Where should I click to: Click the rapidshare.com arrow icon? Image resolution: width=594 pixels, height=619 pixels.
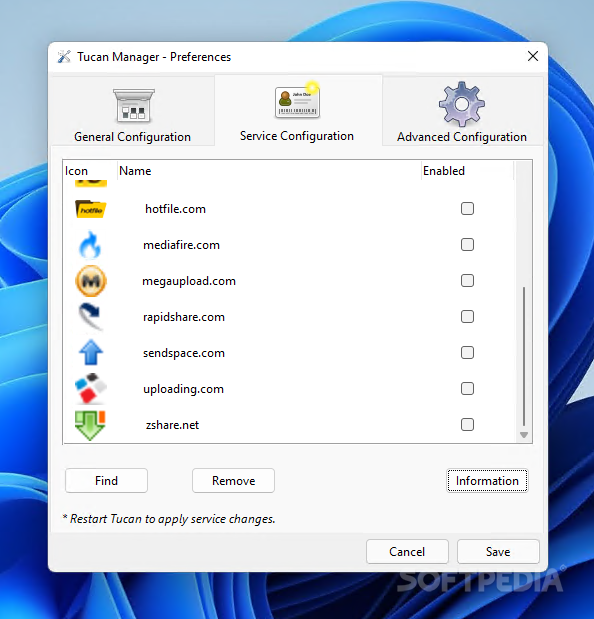tap(90, 317)
